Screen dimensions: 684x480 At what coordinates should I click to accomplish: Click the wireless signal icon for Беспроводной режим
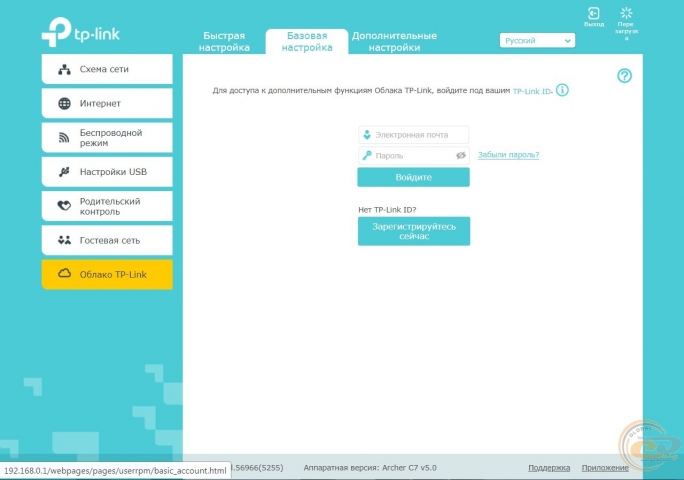click(x=64, y=138)
